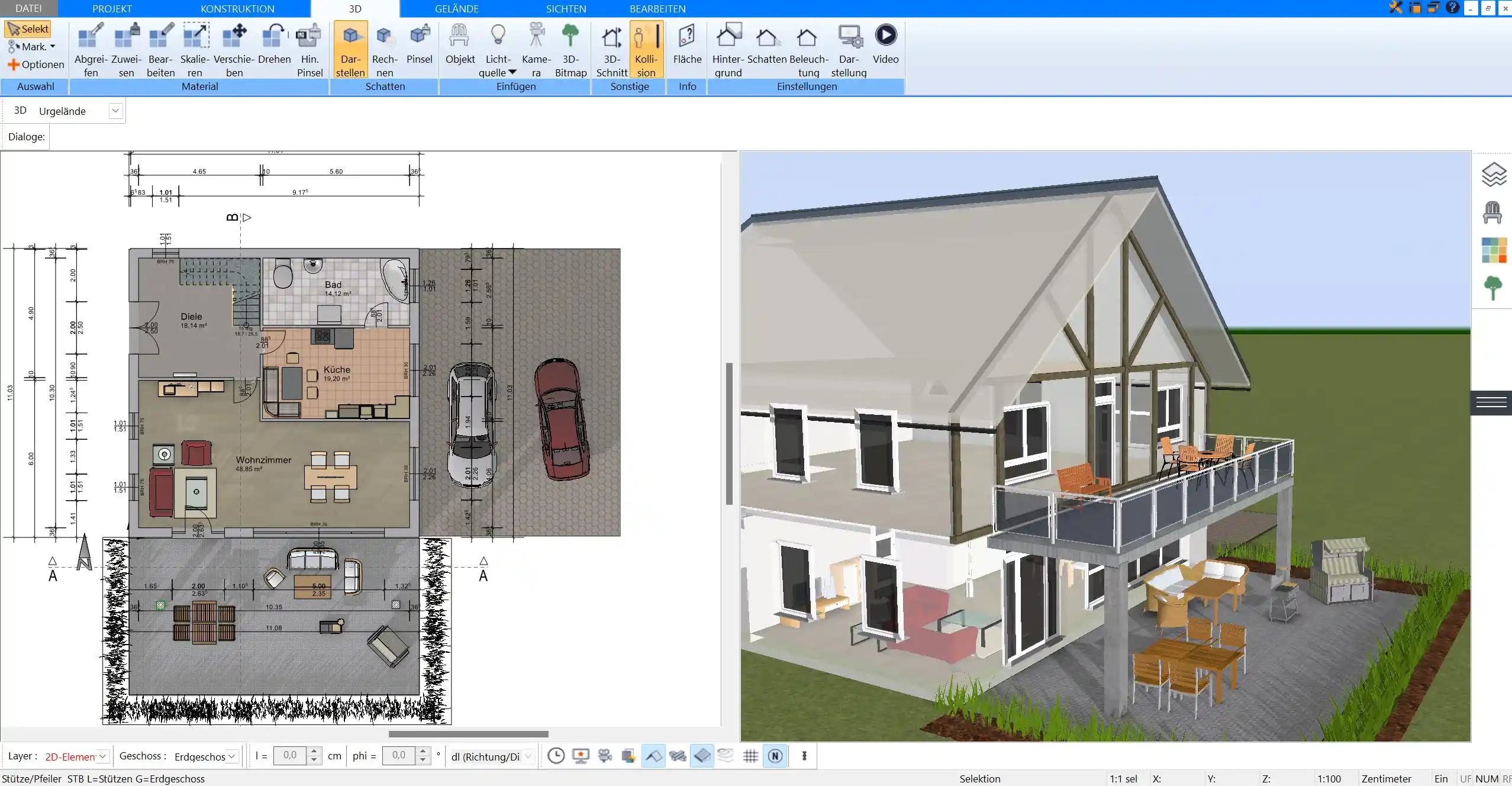The width and height of the screenshot is (1512, 786).
Task: Click Rechnen to calculate shadows
Action: [x=385, y=50]
